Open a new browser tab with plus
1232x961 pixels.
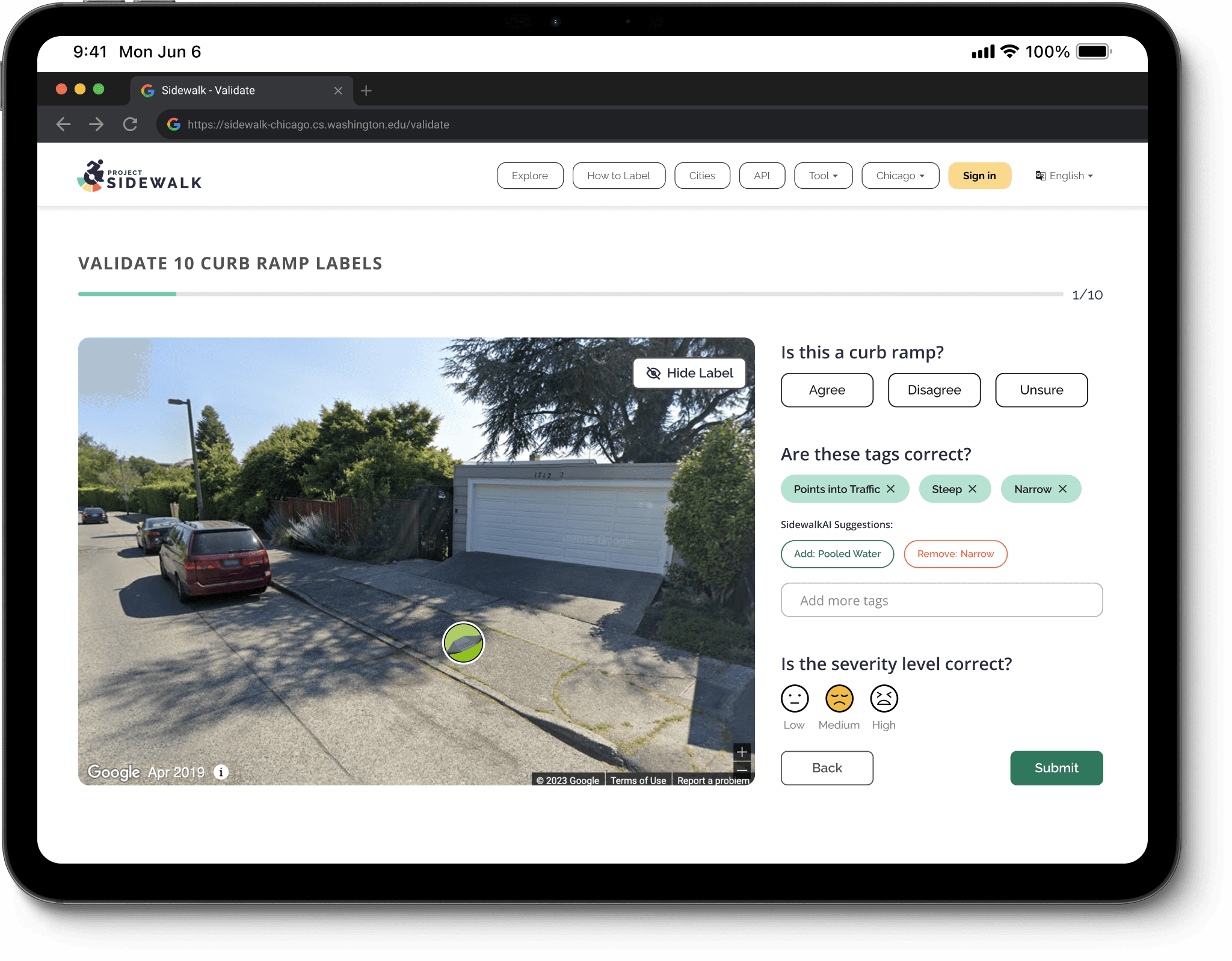[366, 91]
